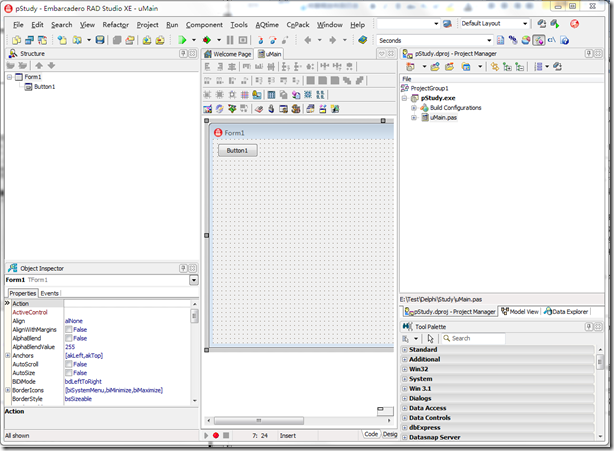Pause the program with the pause icon
Screen dimensions: 614x451
coord(230,40)
